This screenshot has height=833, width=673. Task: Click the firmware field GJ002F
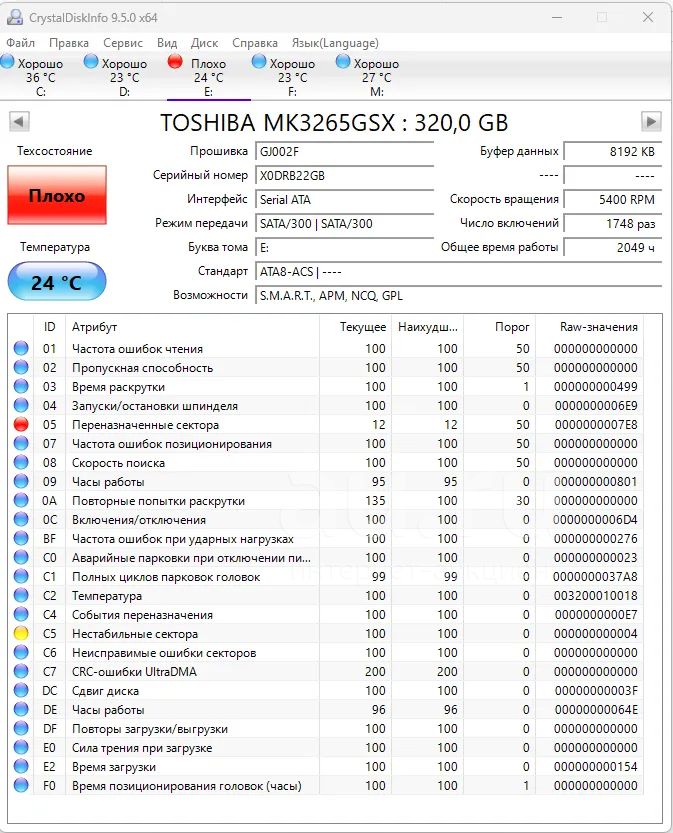[x=344, y=151]
